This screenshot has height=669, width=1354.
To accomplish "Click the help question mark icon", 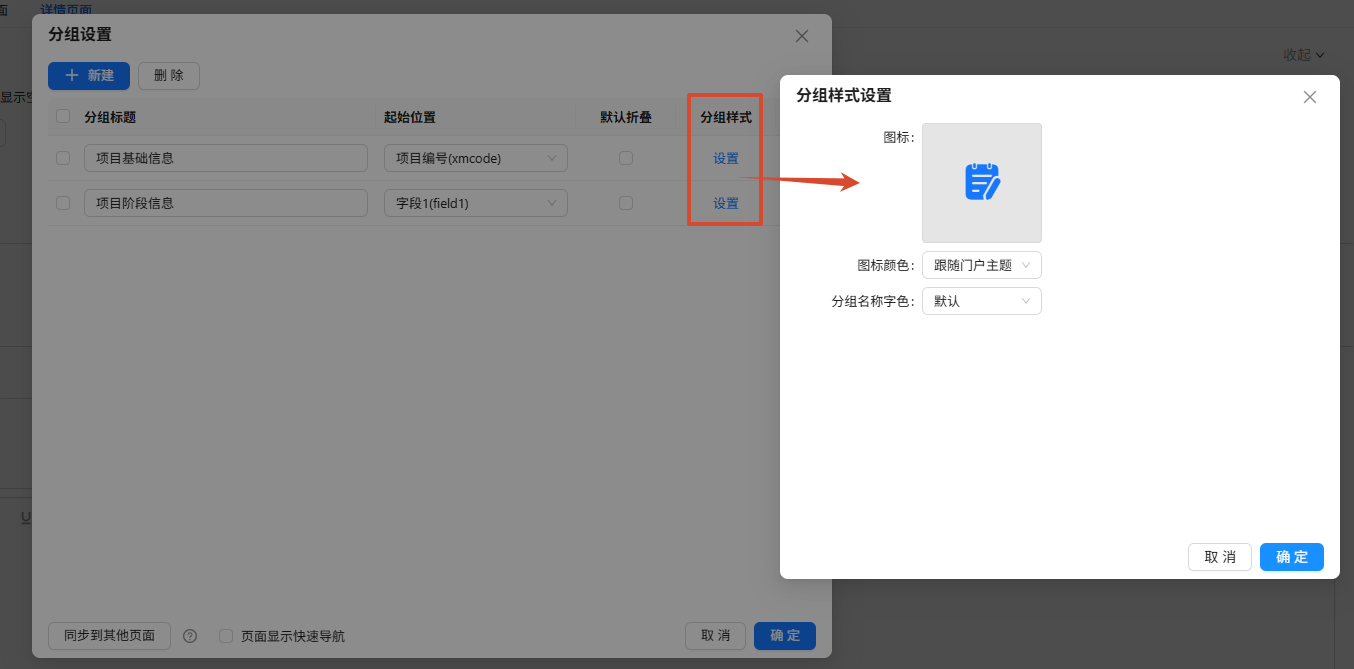I will [x=190, y=636].
